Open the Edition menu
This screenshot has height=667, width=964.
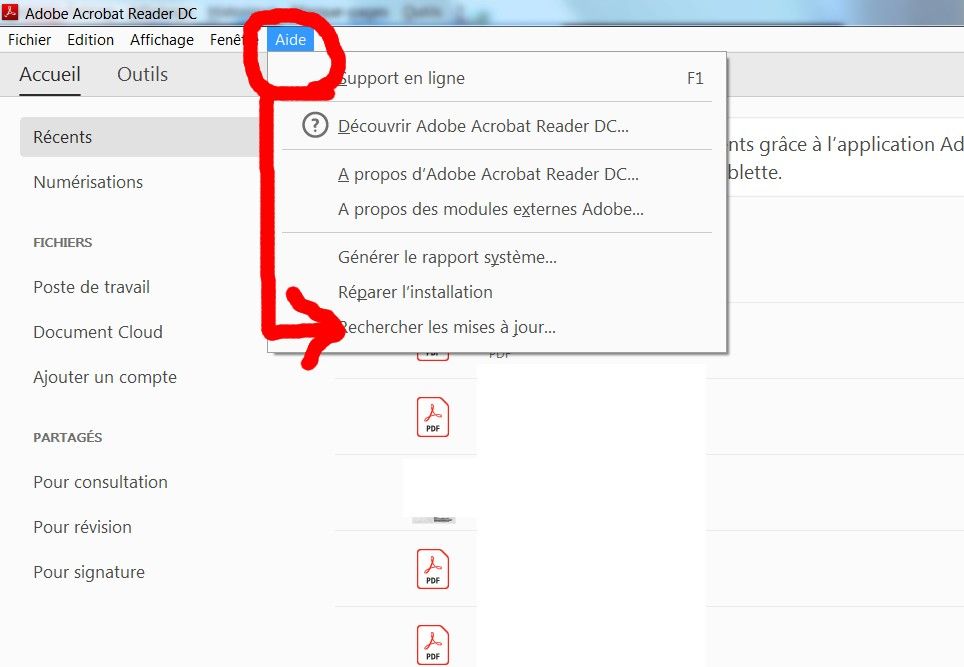pos(90,40)
